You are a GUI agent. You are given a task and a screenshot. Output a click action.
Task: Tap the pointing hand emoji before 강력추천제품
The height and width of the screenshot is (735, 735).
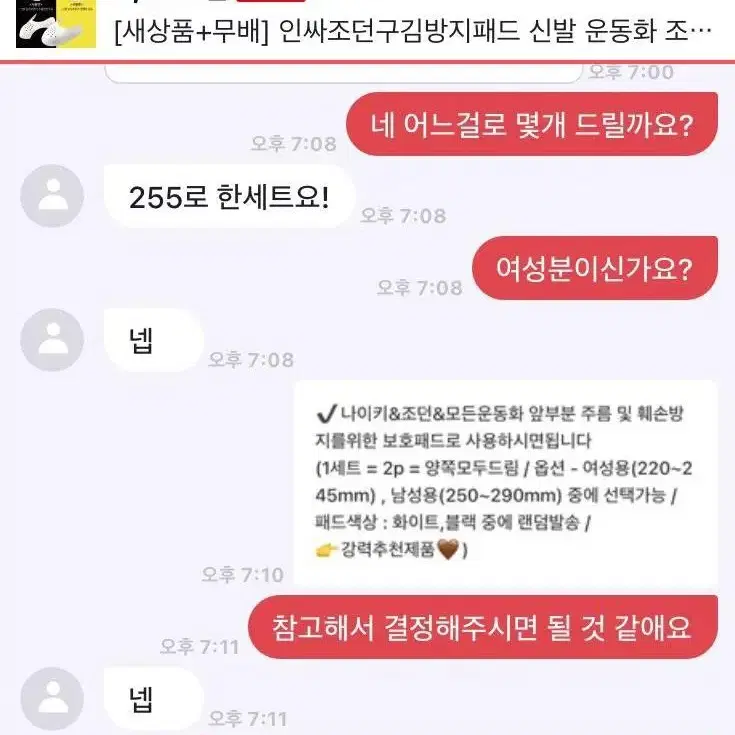click(x=326, y=549)
